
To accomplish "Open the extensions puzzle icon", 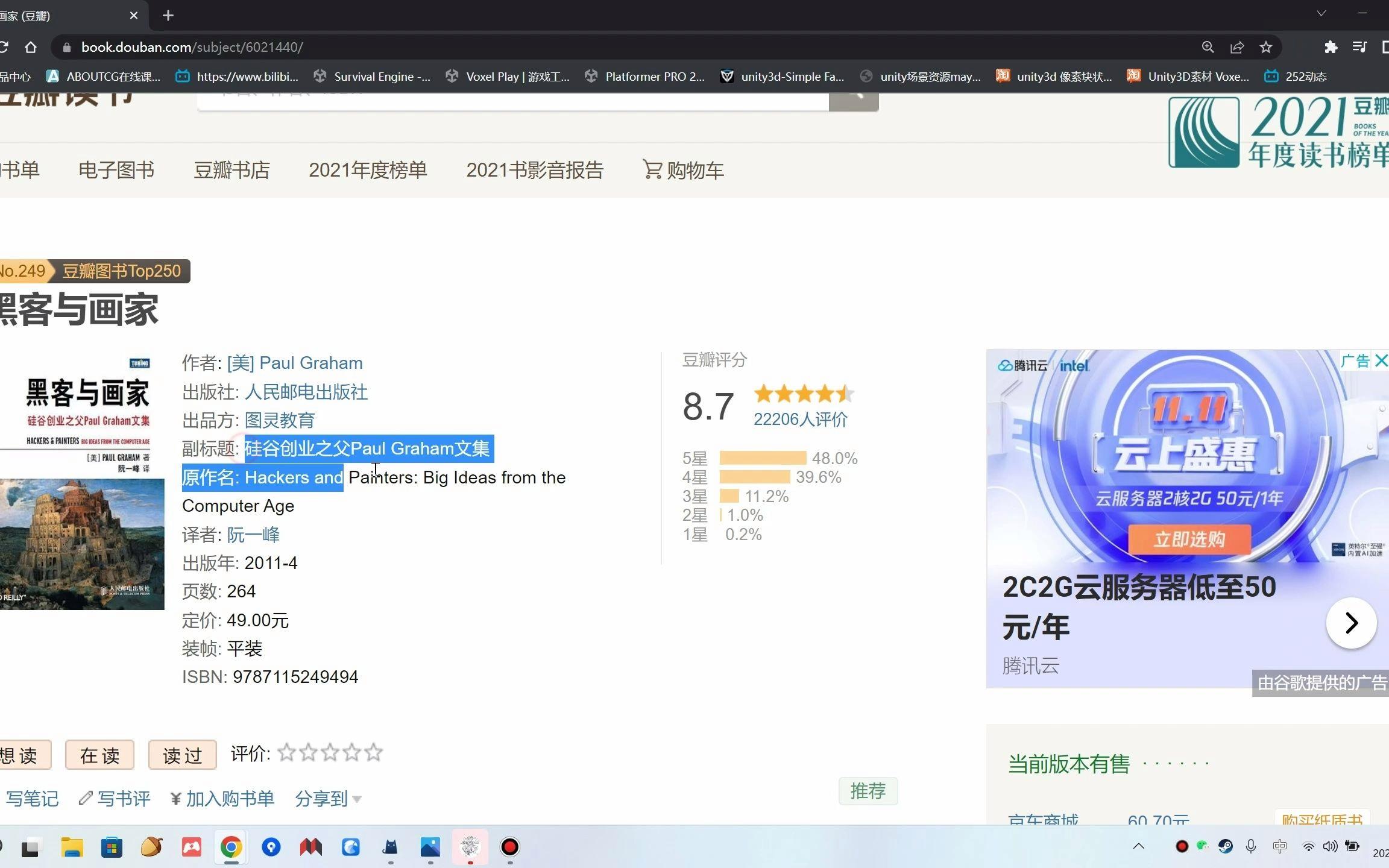I will point(1331,47).
